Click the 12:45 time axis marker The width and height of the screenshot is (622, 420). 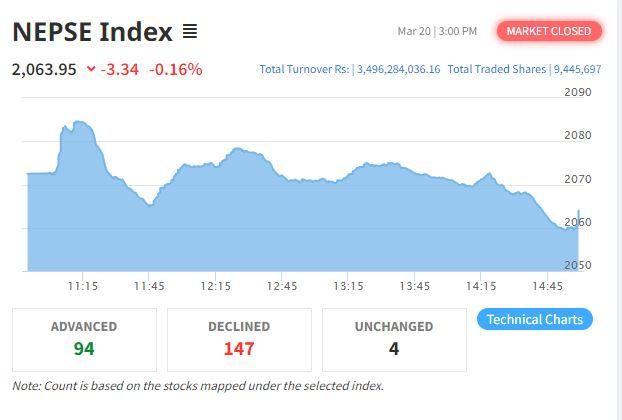[x=282, y=286]
